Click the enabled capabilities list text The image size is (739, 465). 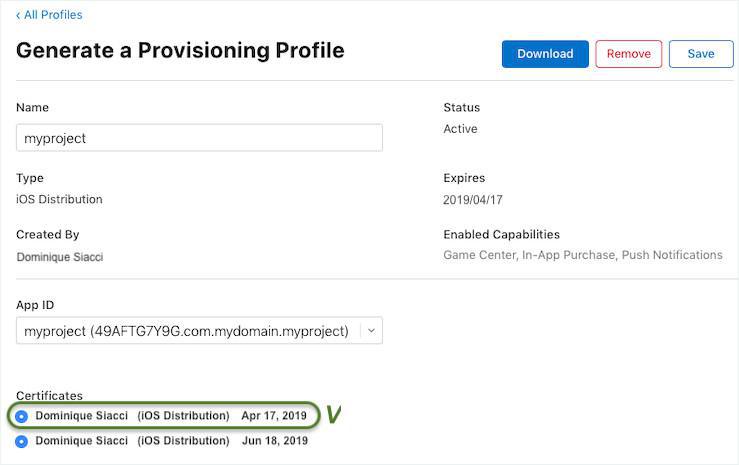(x=582, y=255)
